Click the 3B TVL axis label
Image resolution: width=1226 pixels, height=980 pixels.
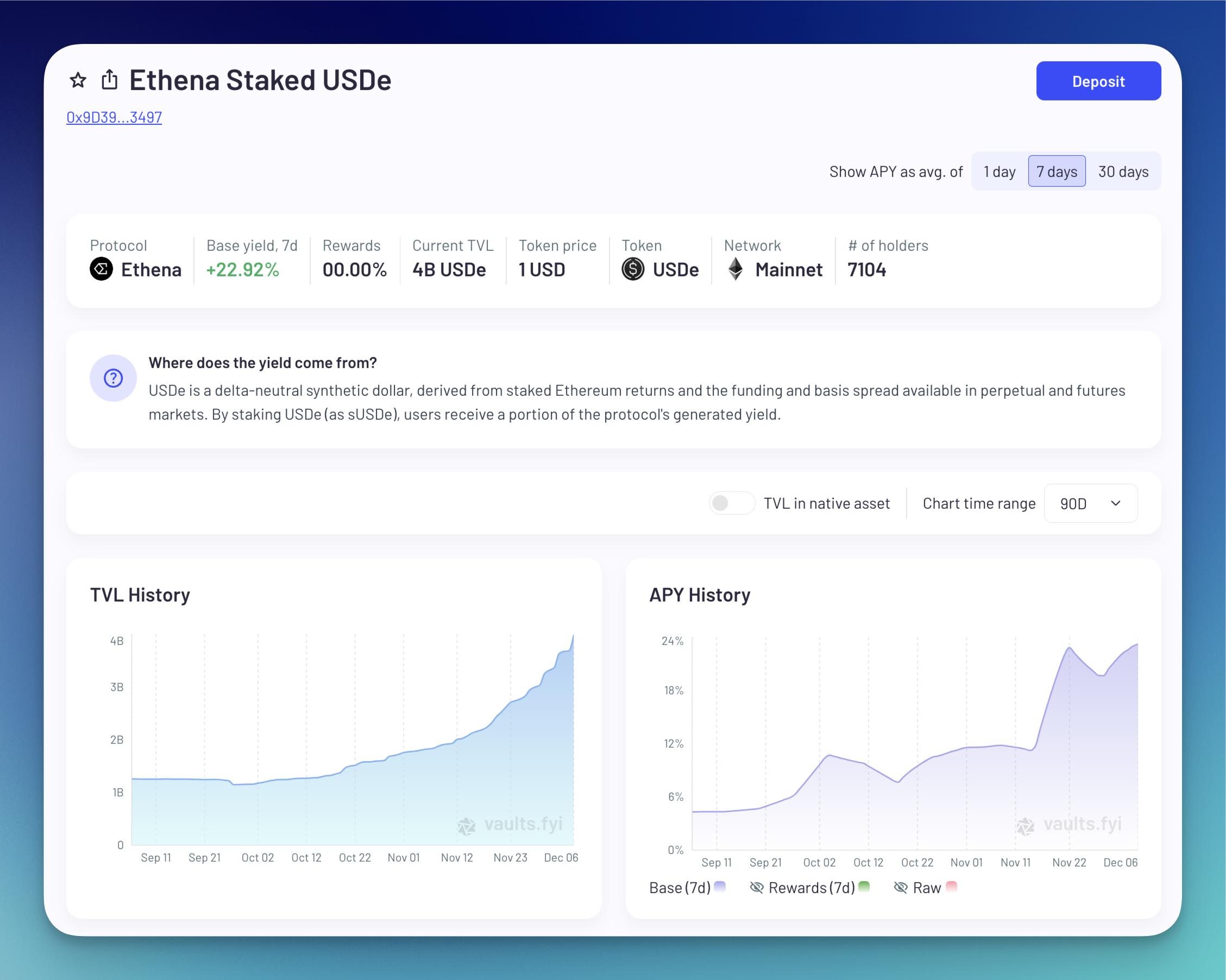[x=117, y=687]
